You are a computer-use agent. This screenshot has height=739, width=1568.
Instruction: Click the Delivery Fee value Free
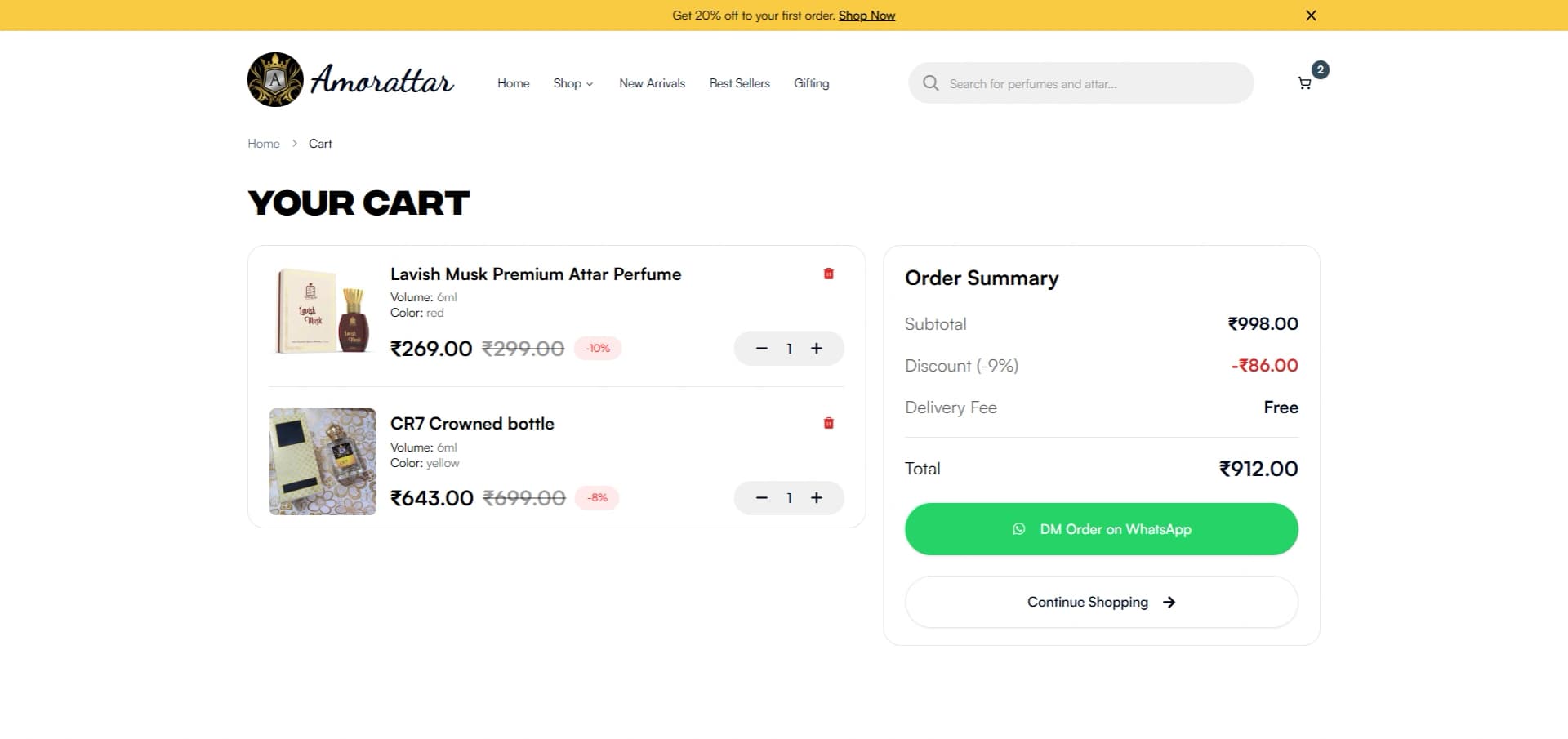click(x=1281, y=407)
